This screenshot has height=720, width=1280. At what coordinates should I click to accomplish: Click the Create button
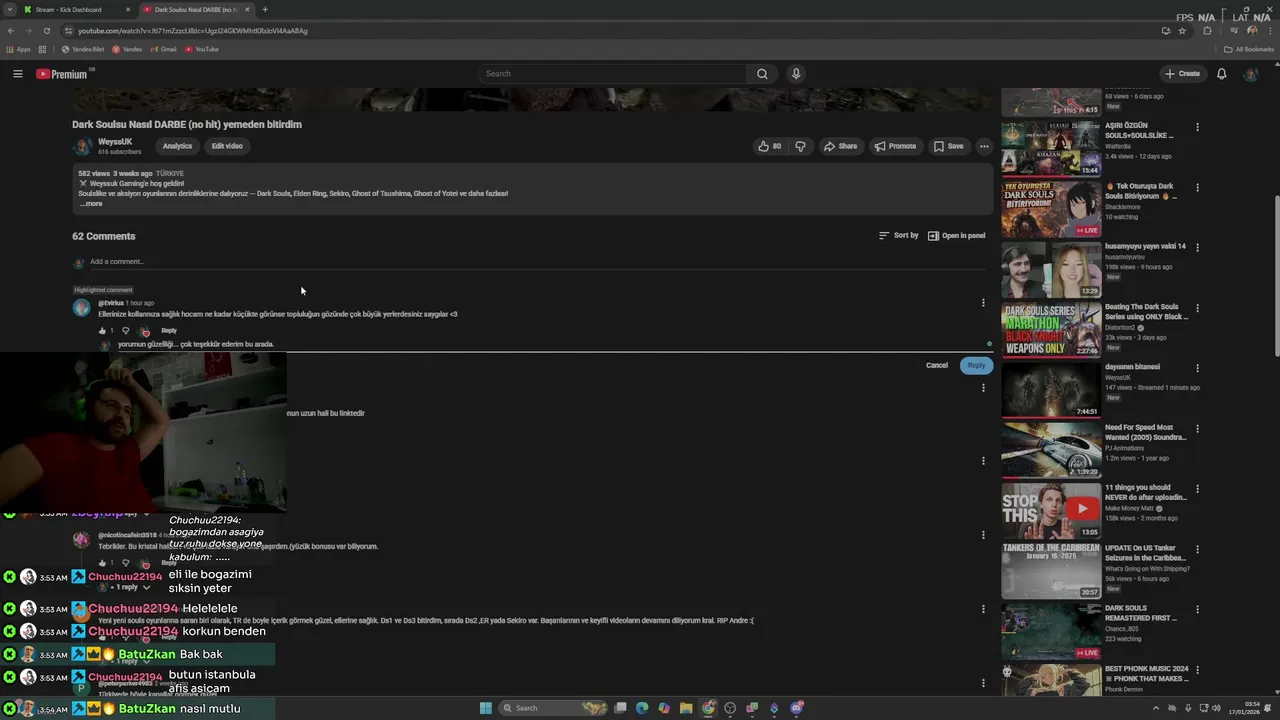[1182, 74]
